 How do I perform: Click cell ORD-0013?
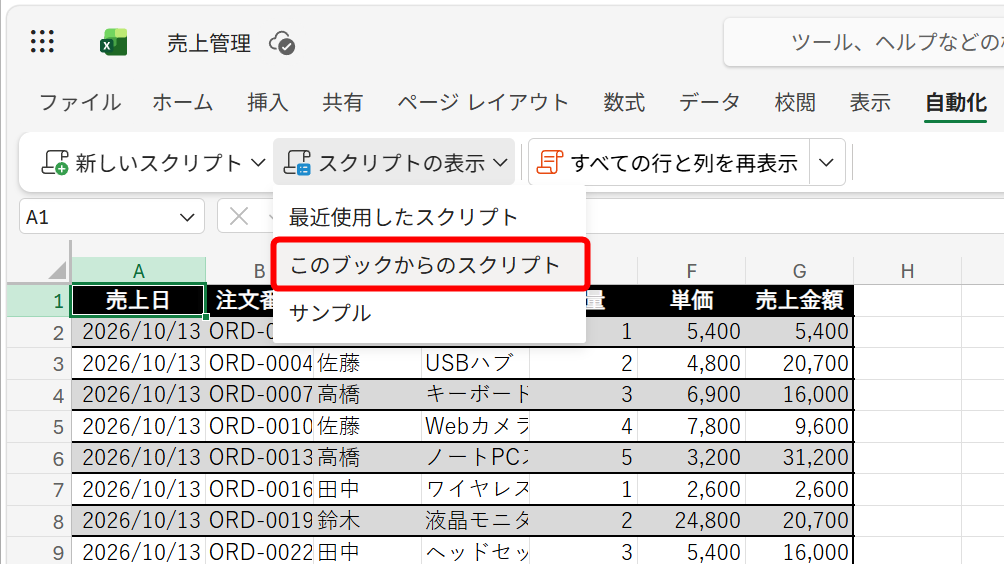pyautogui.click(x=259, y=458)
